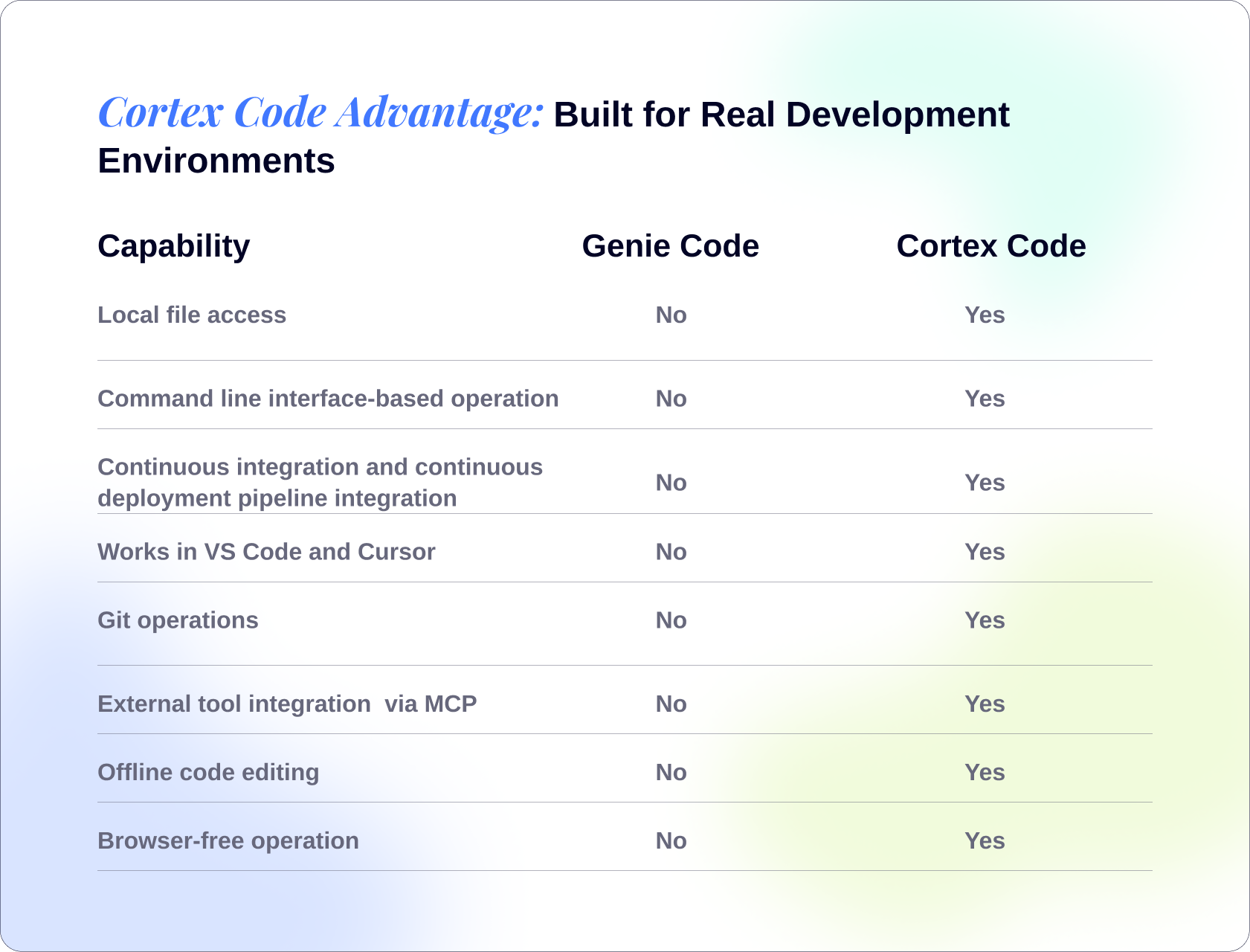Image resolution: width=1250 pixels, height=952 pixels.
Task: Click 'Yes' in the VS Code and Cursor row
Action: (985, 552)
